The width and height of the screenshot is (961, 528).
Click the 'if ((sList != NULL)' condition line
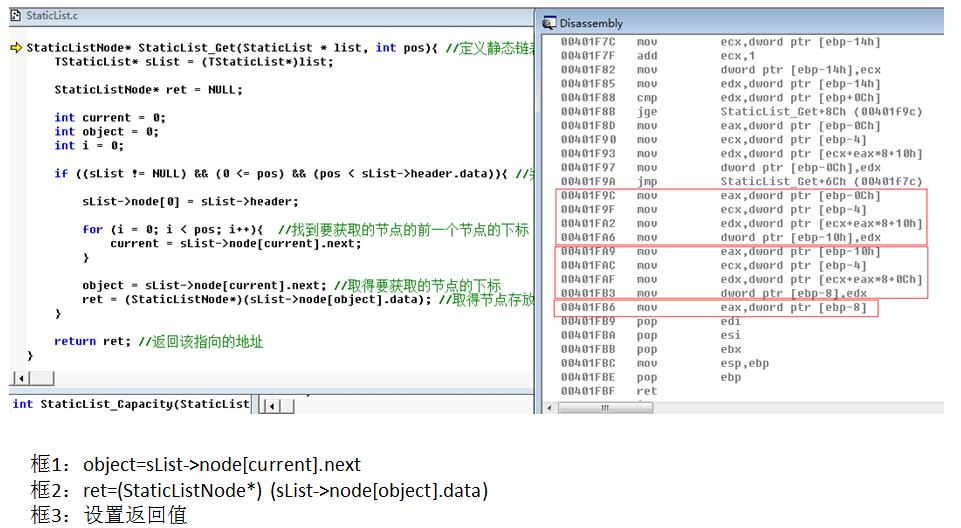[294, 173]
